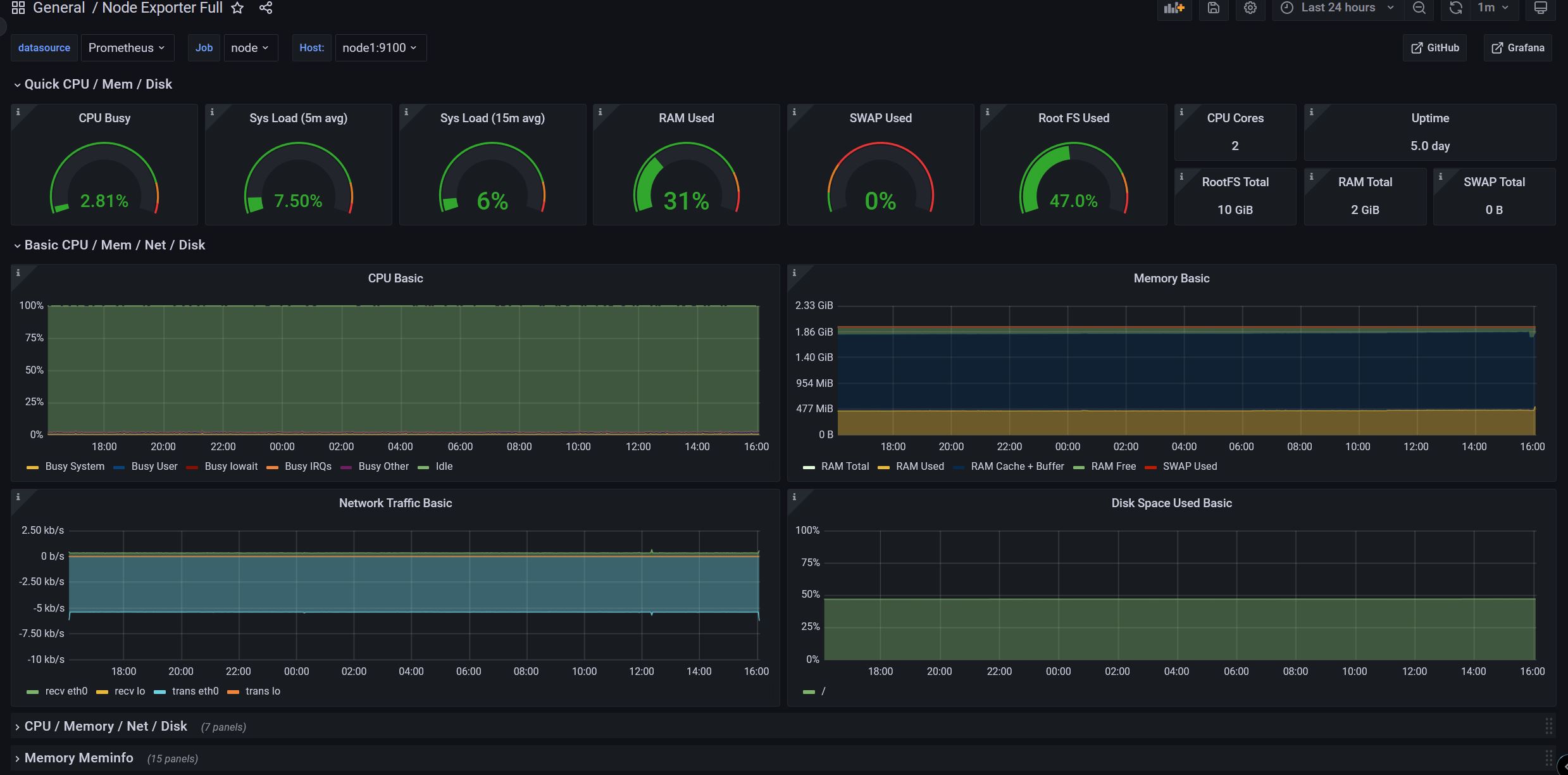1568x775 pixels.
Task: Click the General folder breadcrumb
Action: (x=59, y=8)
